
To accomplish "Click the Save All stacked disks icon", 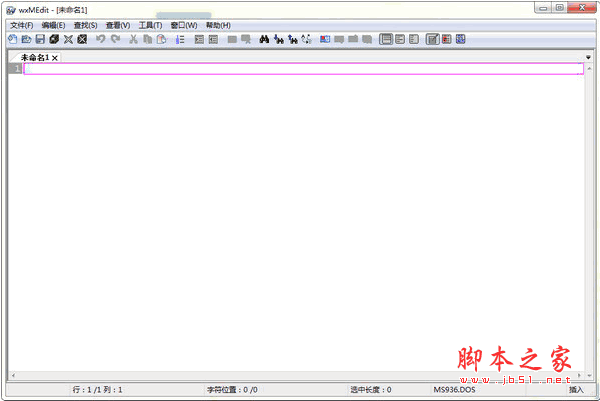I will (54, 39).
